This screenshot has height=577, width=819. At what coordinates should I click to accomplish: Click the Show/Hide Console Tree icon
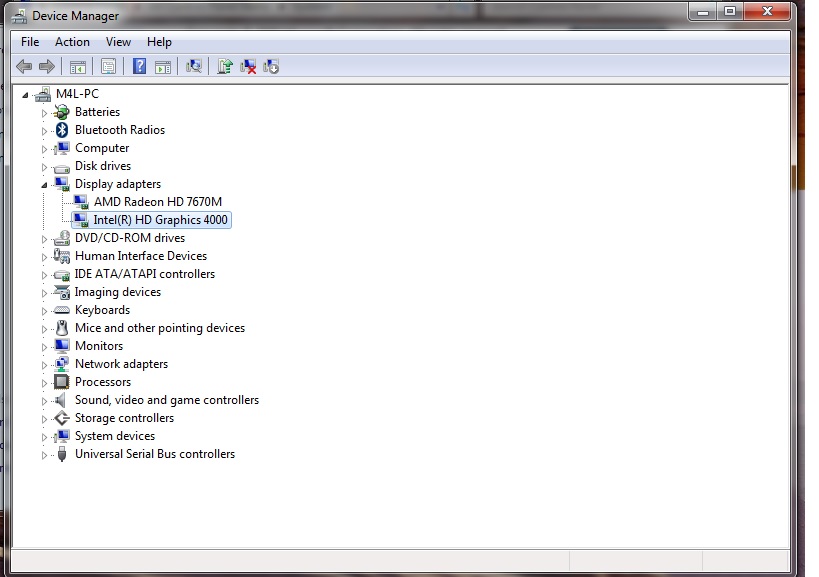pyautogui.click(x=77, y=67)
